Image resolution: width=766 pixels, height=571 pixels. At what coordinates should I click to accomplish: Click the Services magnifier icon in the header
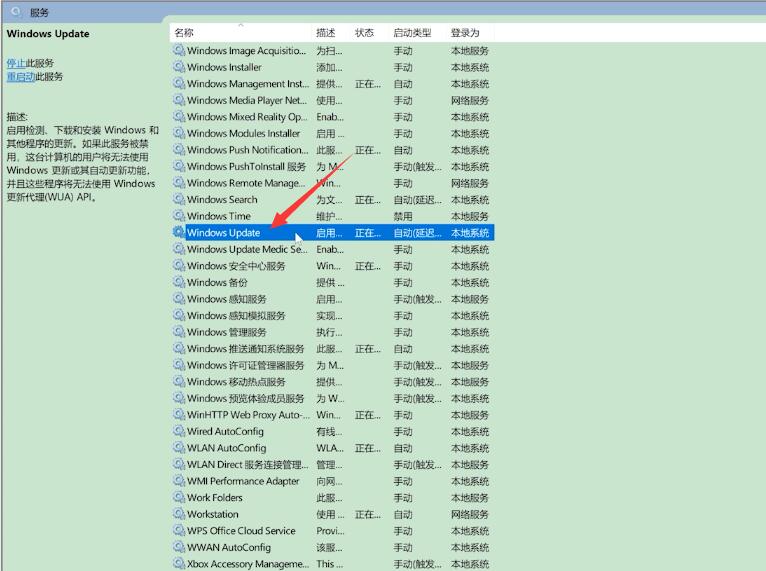tap(16, 11)
